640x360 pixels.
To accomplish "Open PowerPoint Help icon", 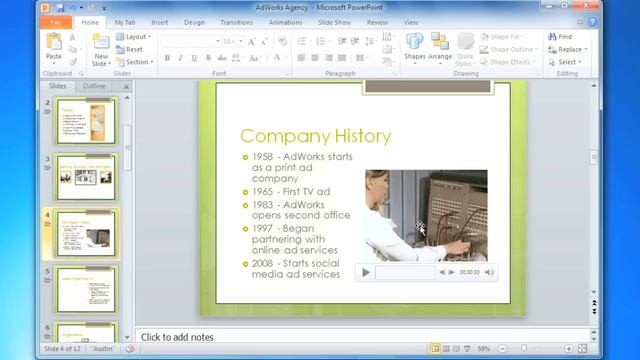I will 592,22.
